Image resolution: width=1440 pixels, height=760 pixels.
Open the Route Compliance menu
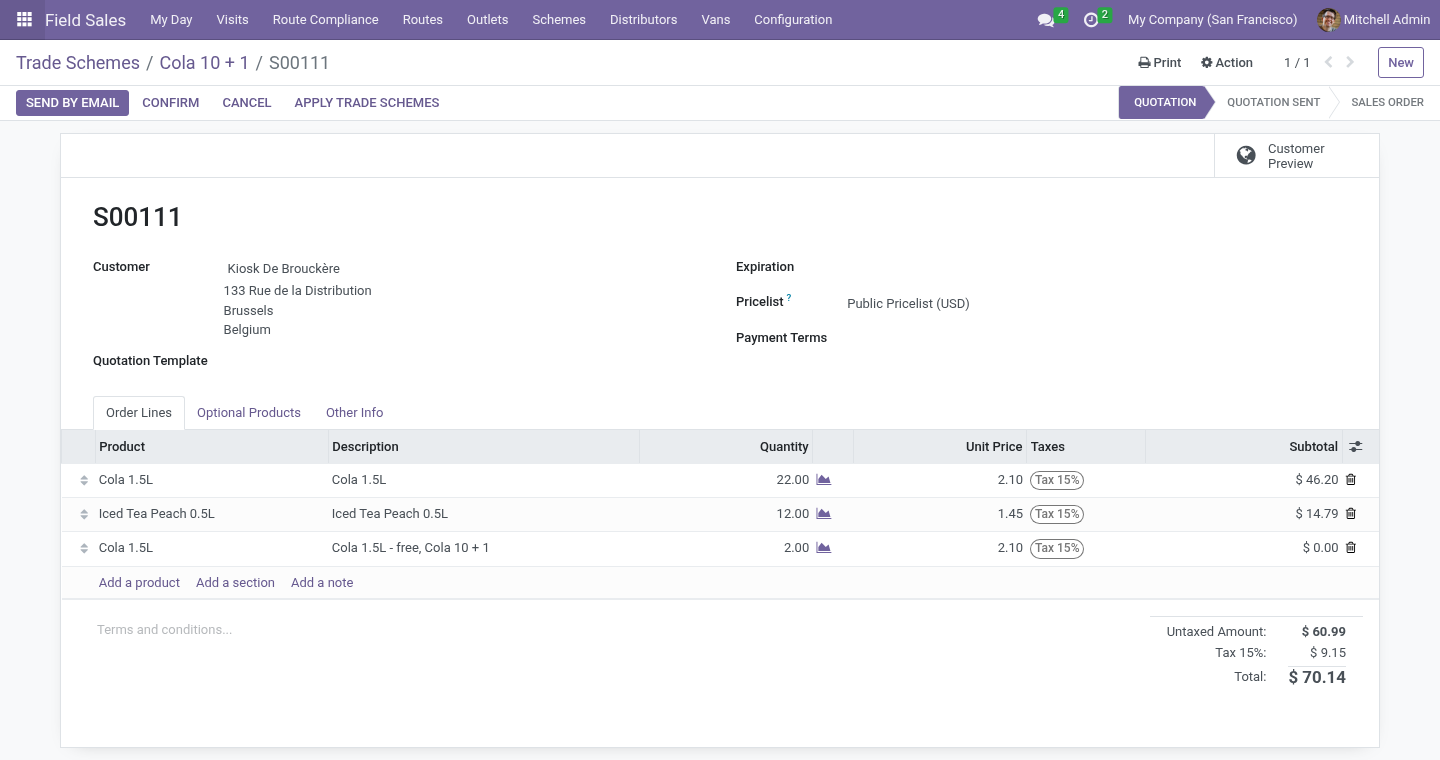(x=325, y=20)
